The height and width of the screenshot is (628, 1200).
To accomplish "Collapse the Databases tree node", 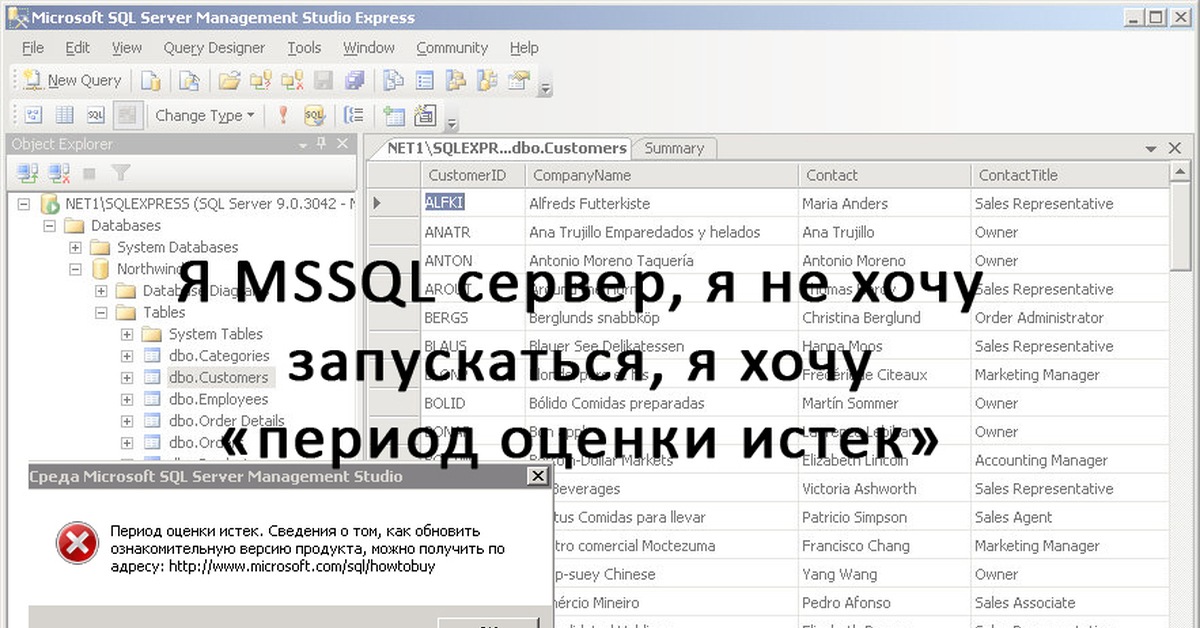I will click(49, 226).
